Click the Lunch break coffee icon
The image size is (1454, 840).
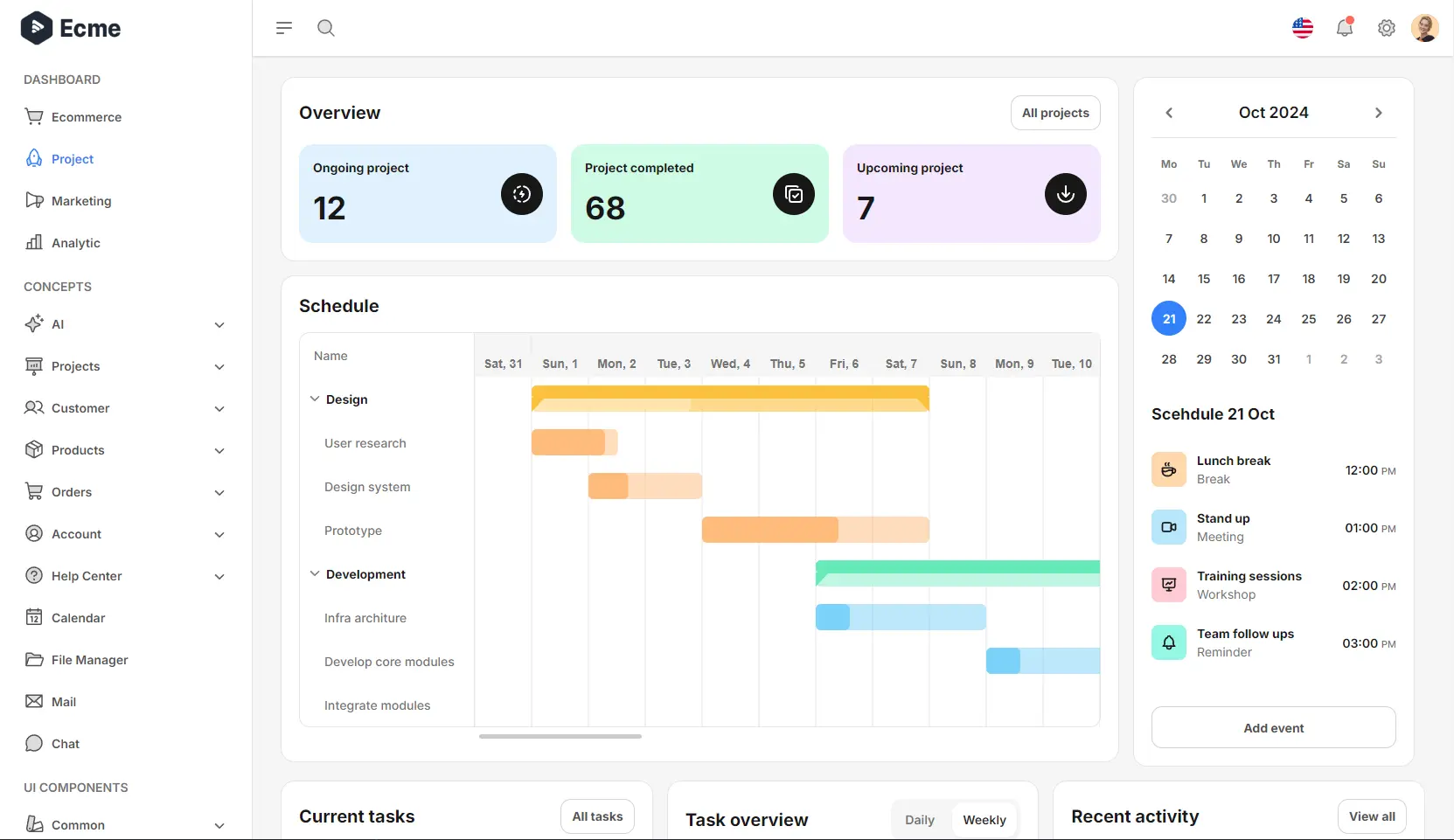pos(1168,469)
